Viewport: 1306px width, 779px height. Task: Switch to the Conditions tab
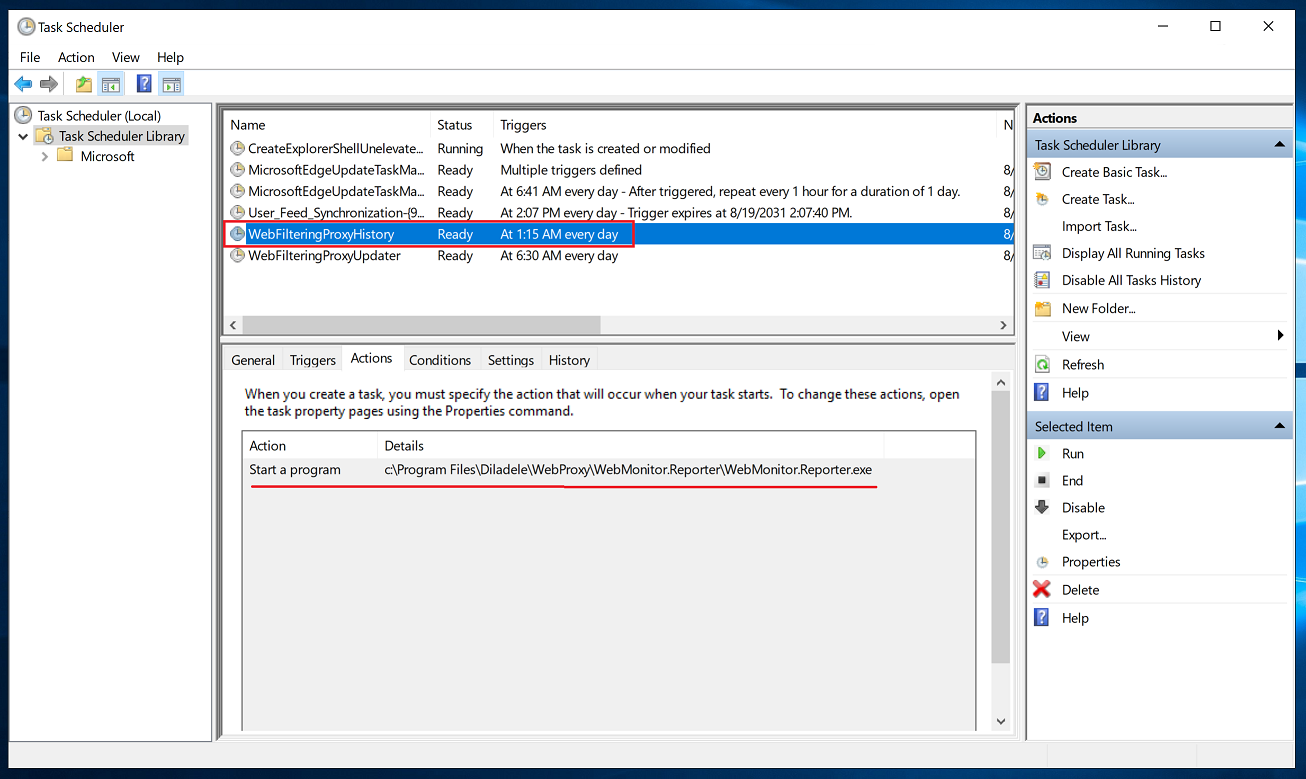[440, 360]
